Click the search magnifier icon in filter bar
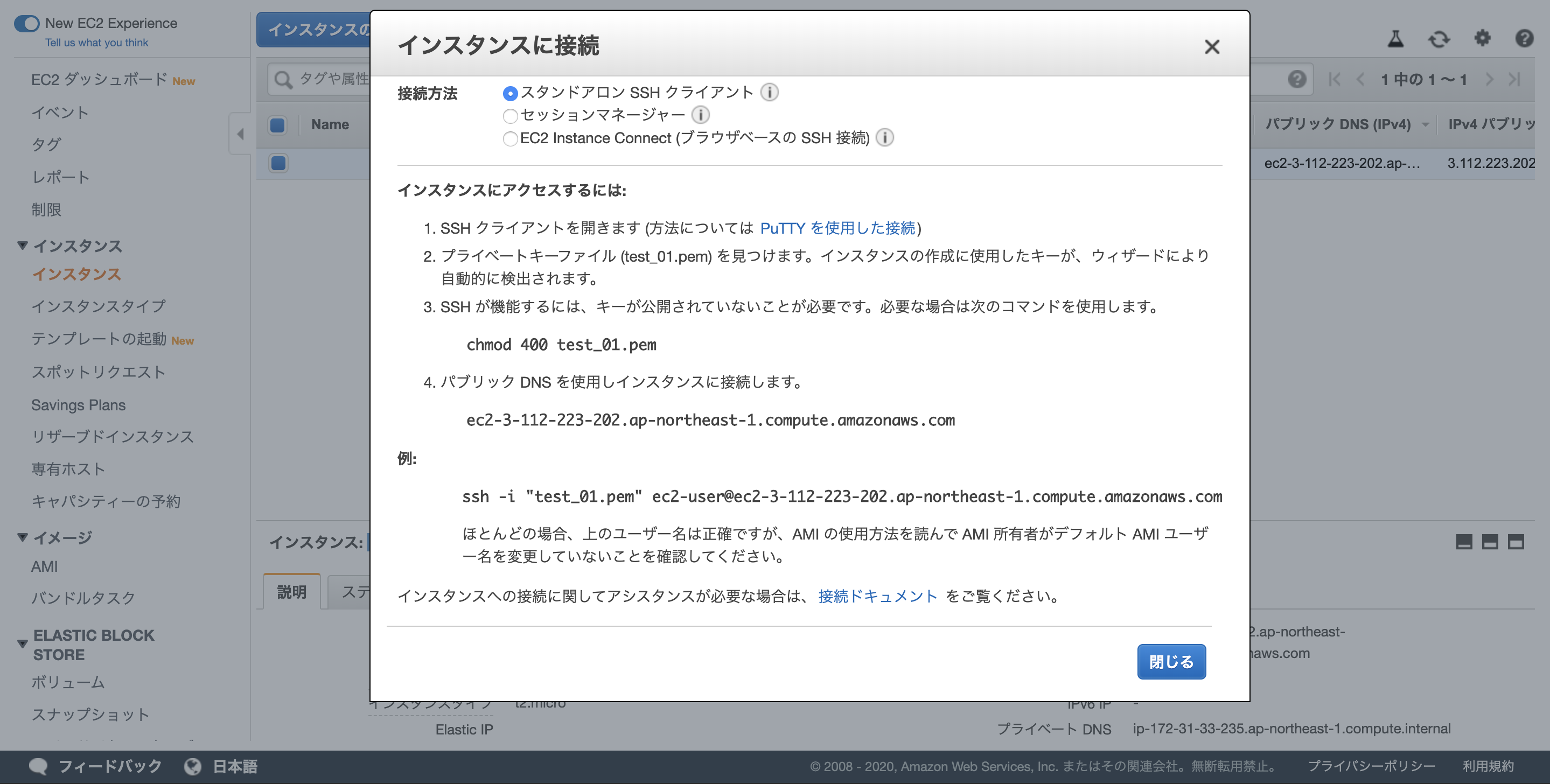This screenshot has height=784, width=1550. [282, 79]
